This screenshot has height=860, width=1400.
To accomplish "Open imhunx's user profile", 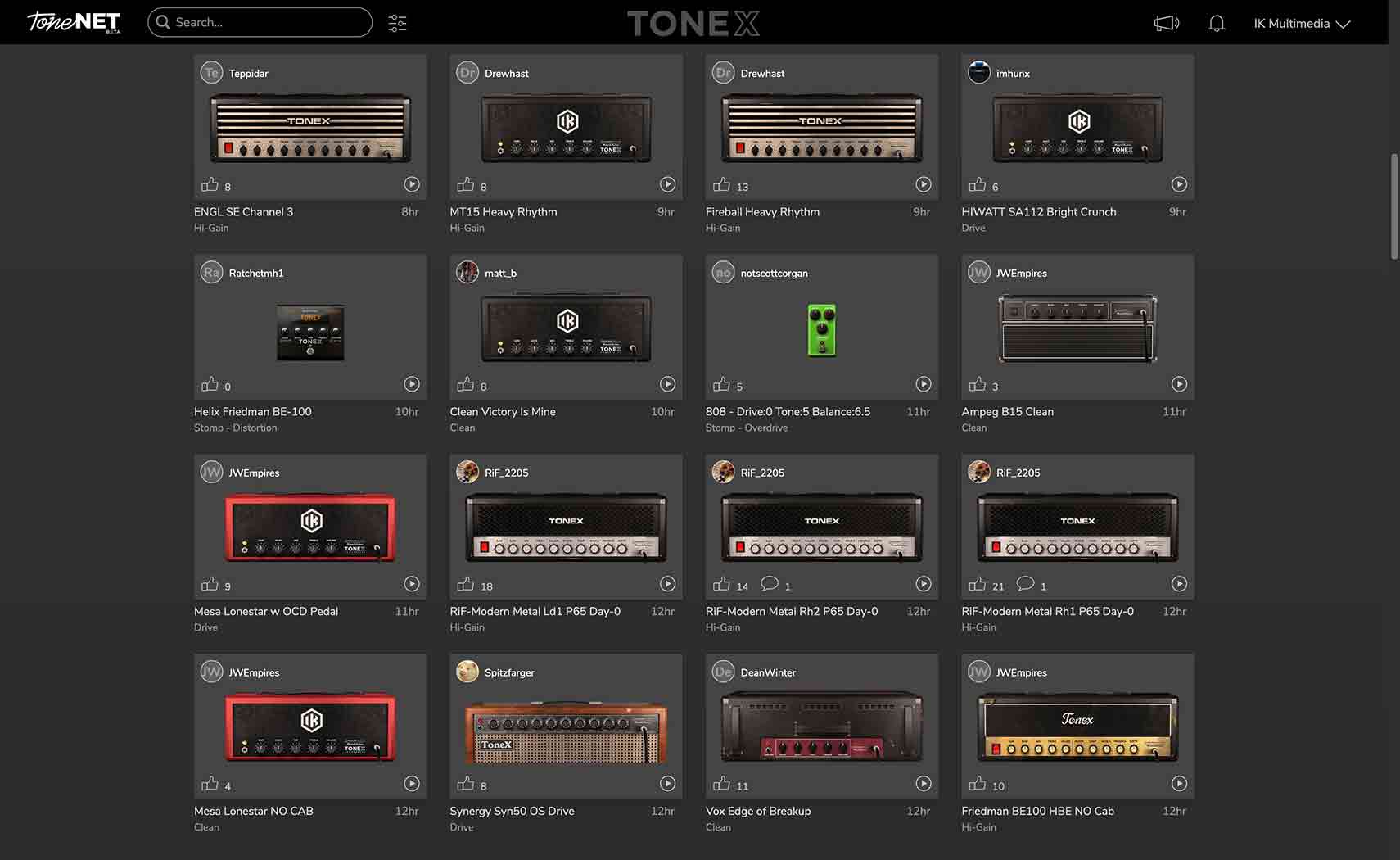I will pos(999,73).
